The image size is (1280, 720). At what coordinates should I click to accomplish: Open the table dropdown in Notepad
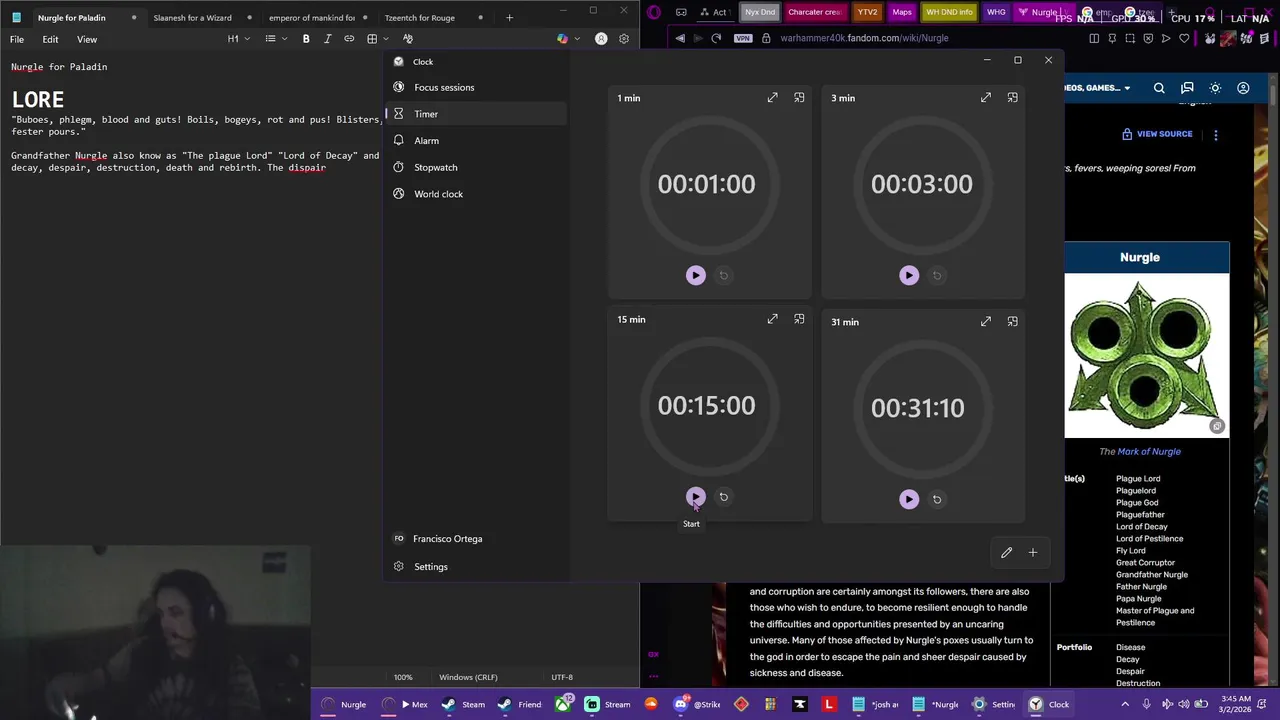(377, 39)
